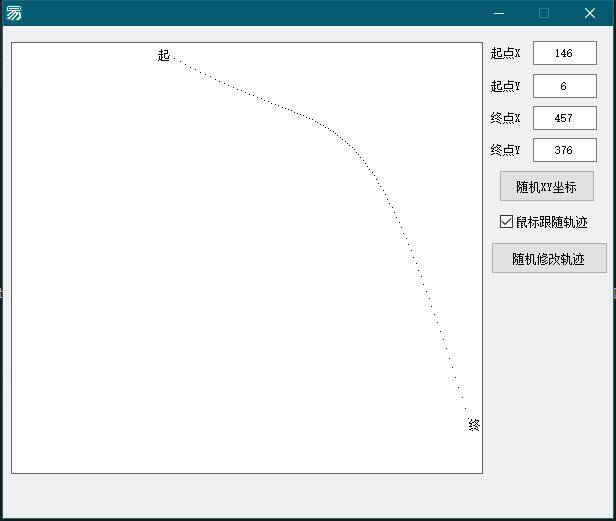616x521 pixels.
Task: Click the 鼠标跟随轨迹 checkbox label text
Action: [551, 222]
